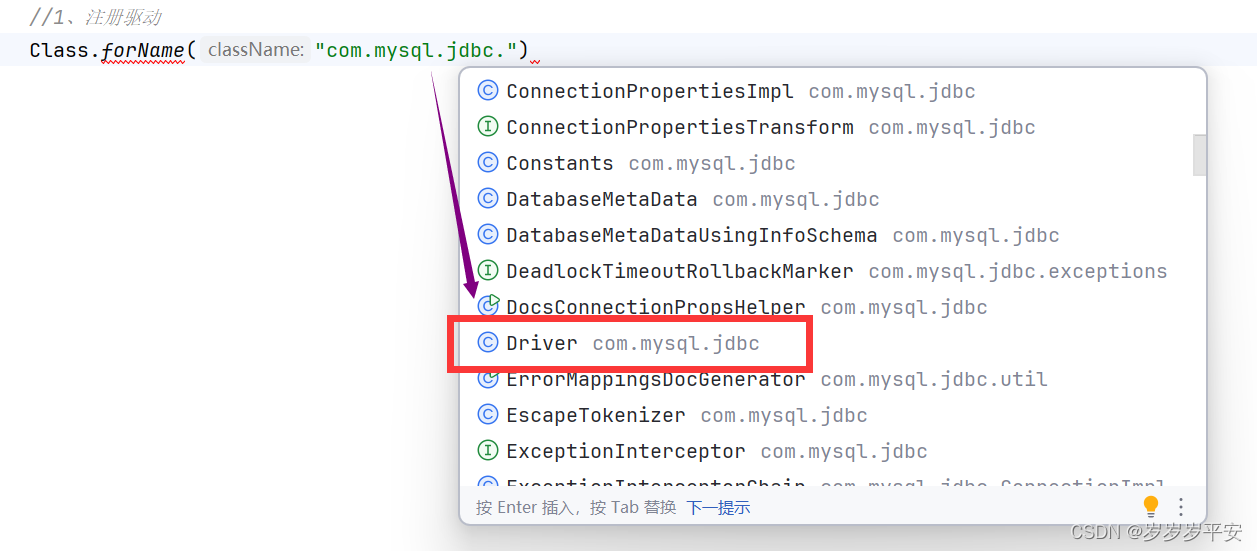Click the 下一提示 next tip link

[x=718, y=507]
